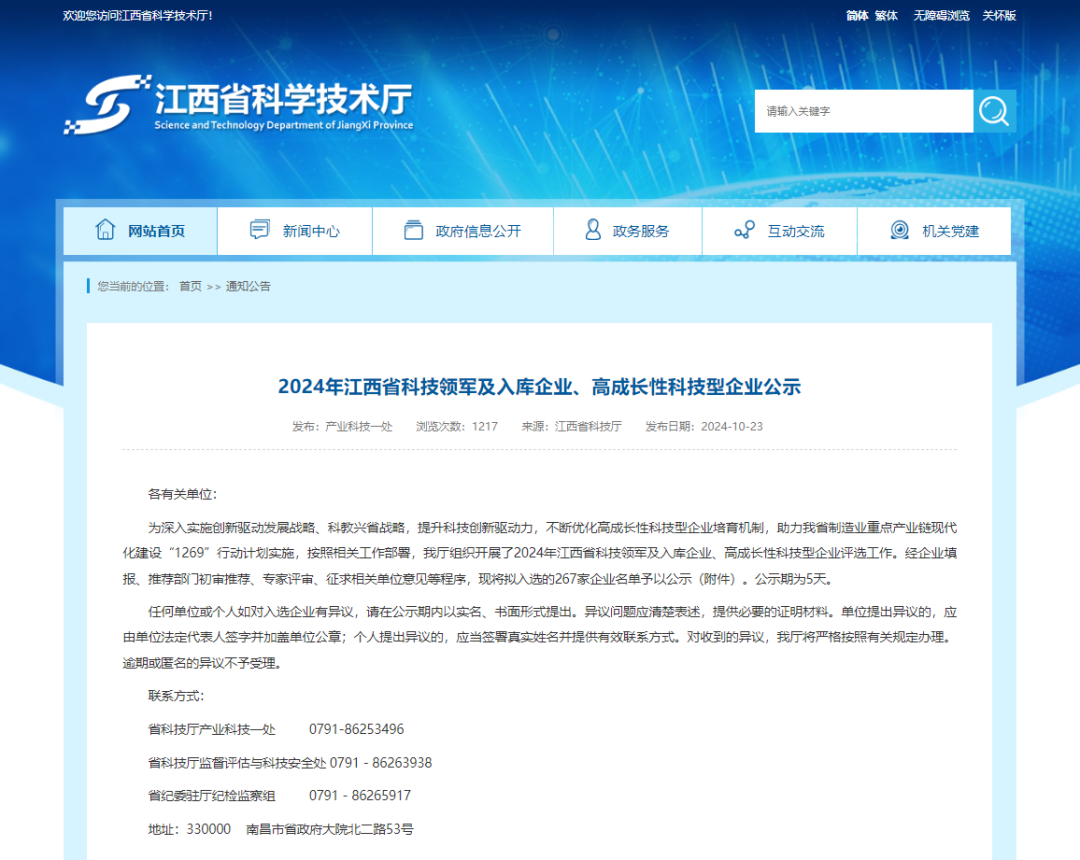Click the 省纪委驻厅纪检监察组 contact name
Viewport: 1080px width, 860px height.
(x=211, y=796)
